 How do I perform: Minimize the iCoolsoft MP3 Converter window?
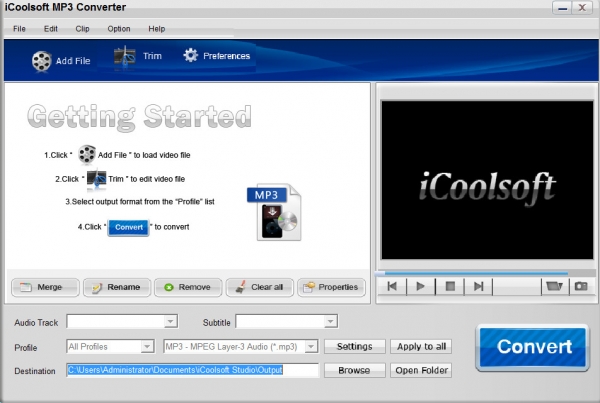pos(562,8)
